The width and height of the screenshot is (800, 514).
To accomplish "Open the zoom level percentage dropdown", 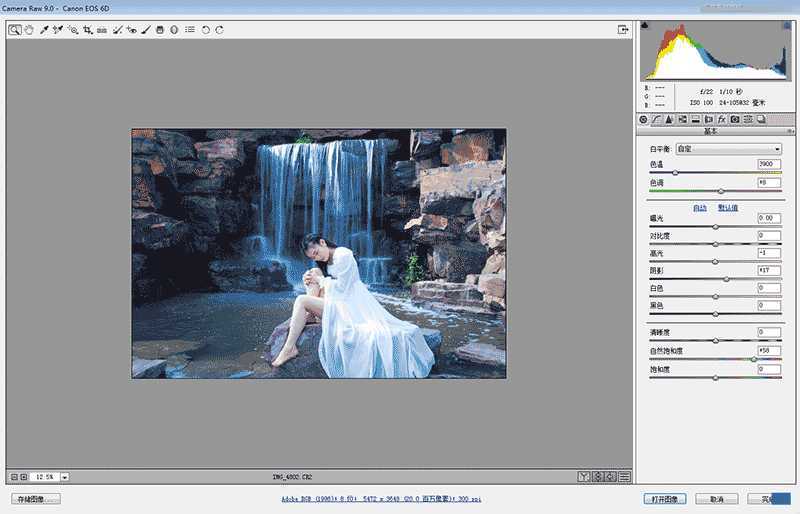I will (x=65, y=477).
